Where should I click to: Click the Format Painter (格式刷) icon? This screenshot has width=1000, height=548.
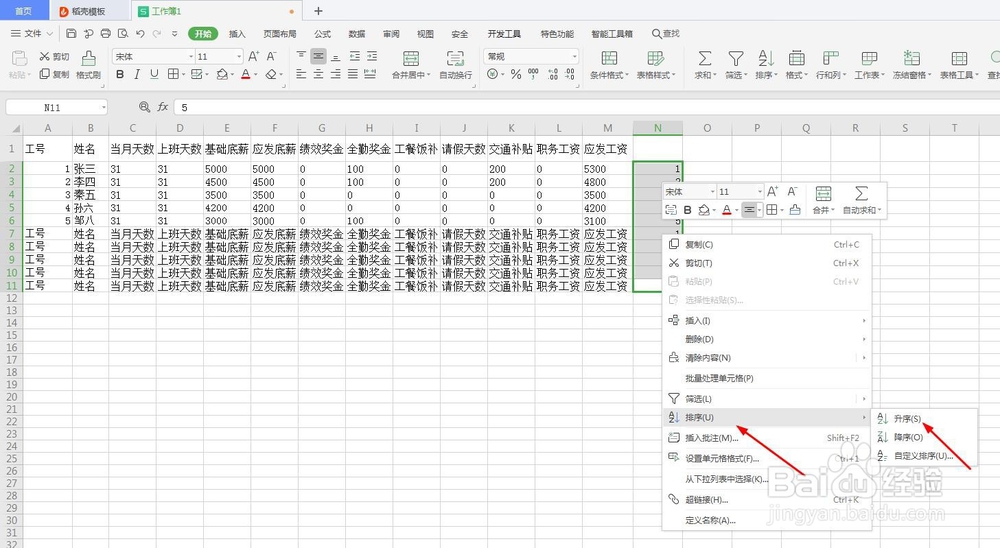(89, 59)
